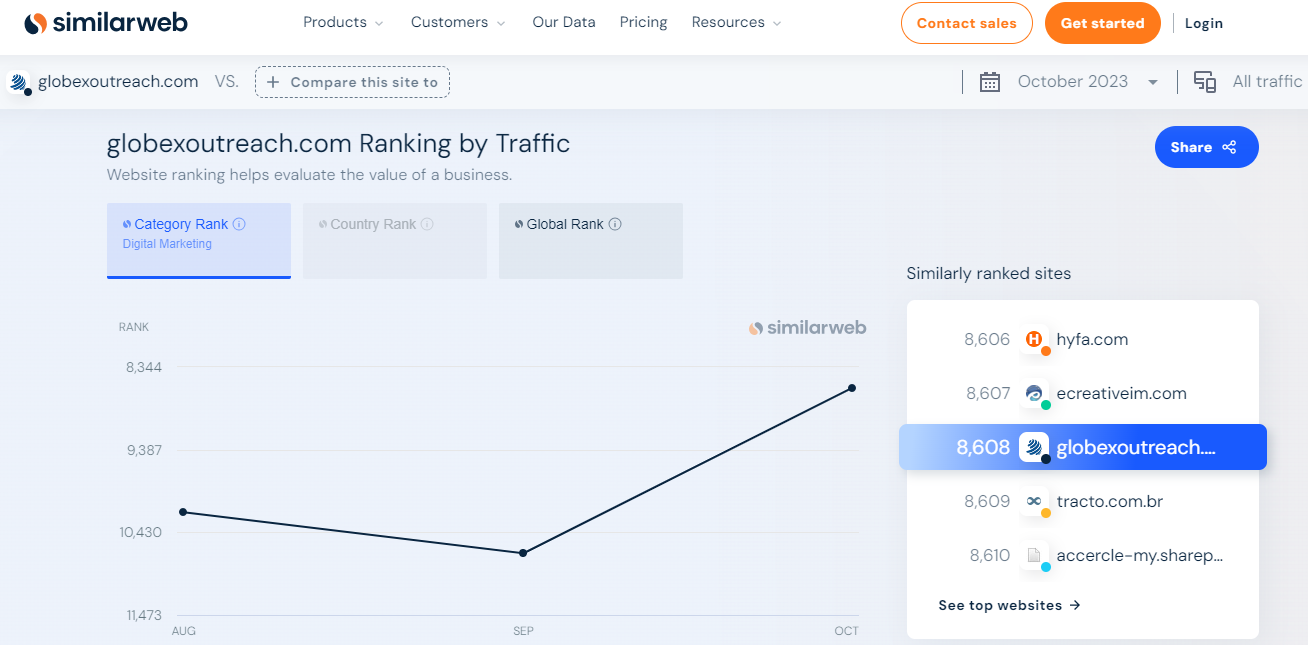
Task: Open accercle-my.sharep… ranked site entry
Action: point(1140,555)
